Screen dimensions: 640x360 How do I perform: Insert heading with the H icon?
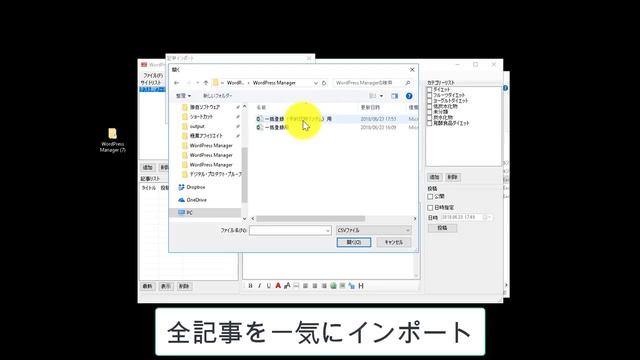click(361, 286)
